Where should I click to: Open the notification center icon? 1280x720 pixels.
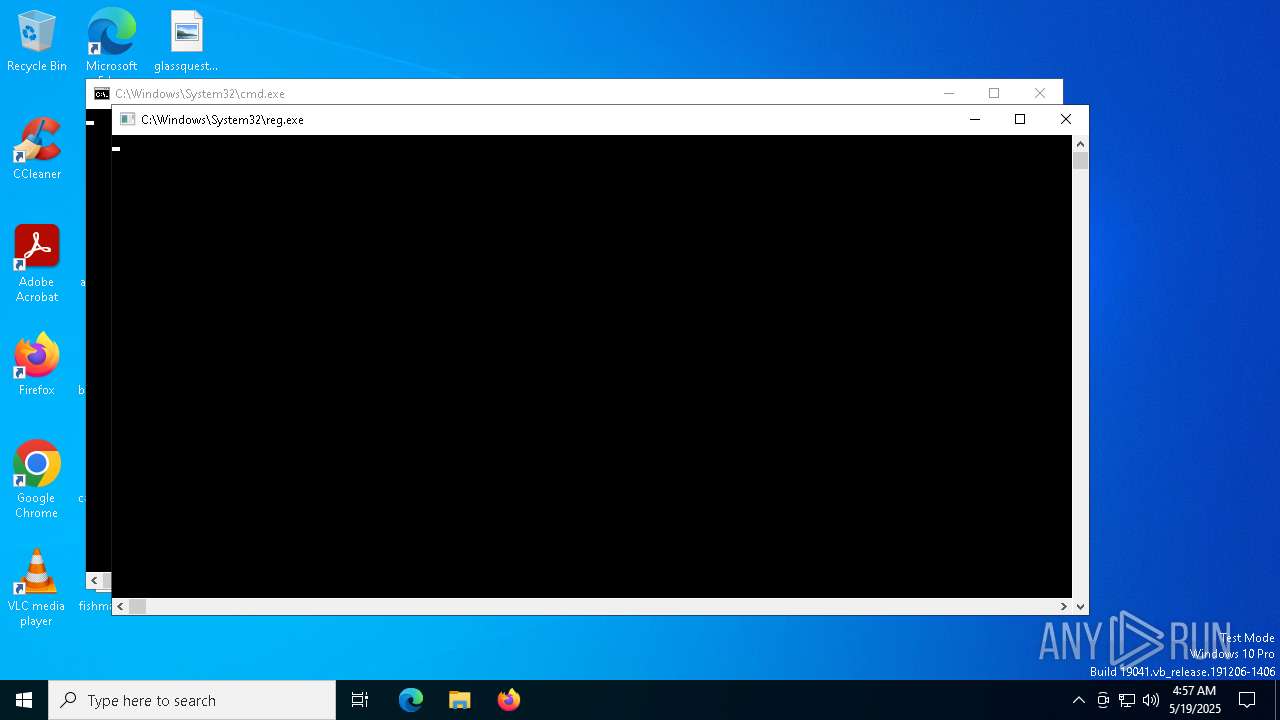coord(1247,700)
